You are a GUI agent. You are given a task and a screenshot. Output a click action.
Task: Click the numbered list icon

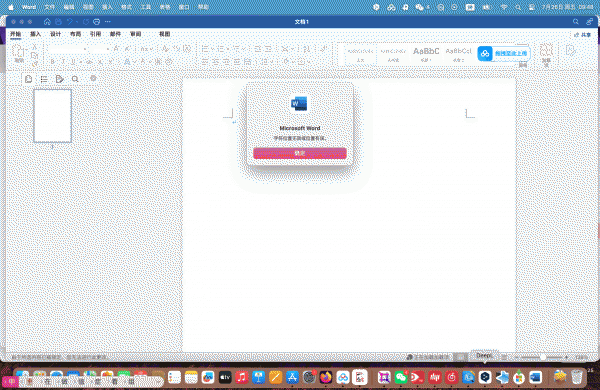pos(221,49)
